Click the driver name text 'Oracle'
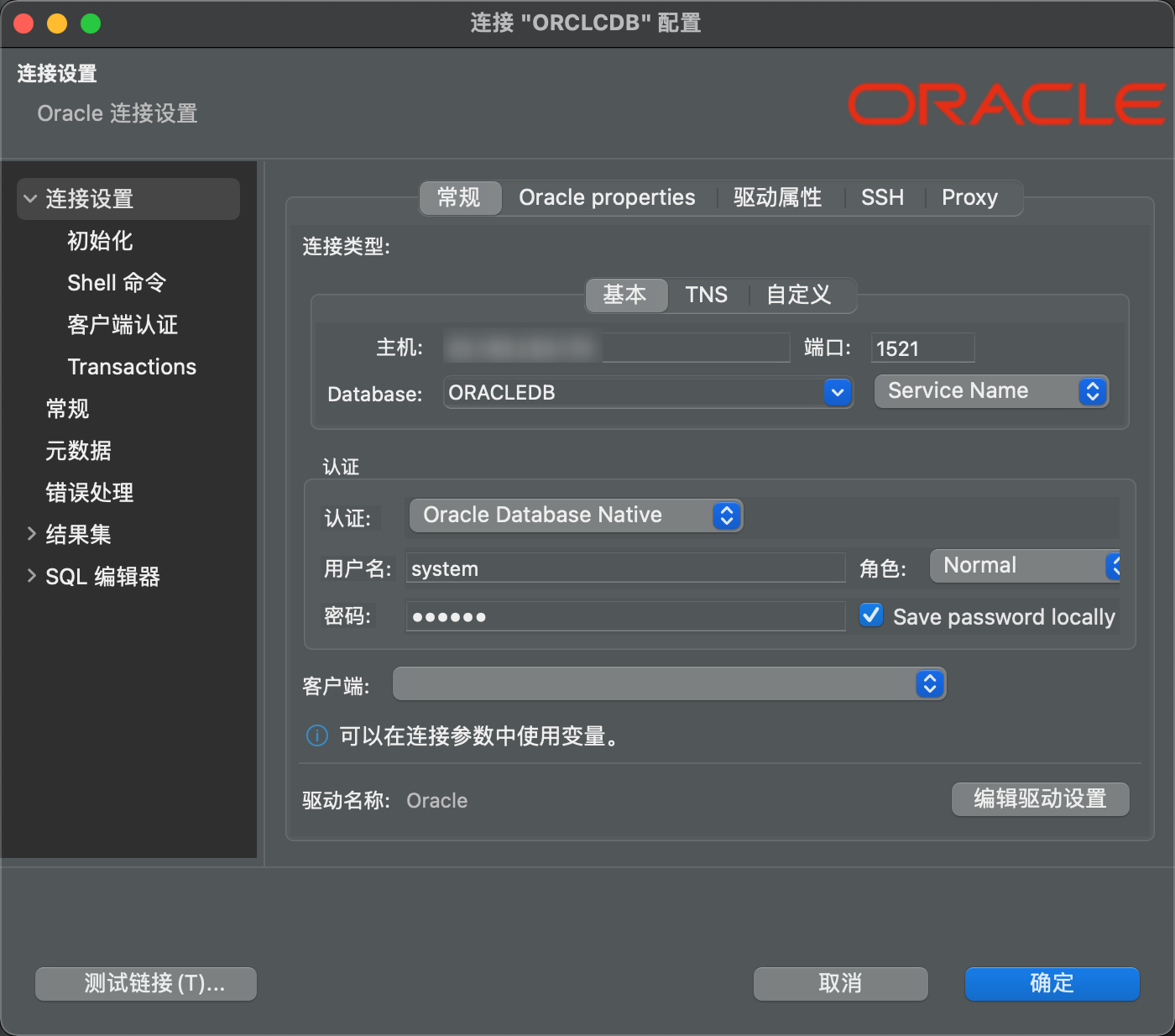The image size is (1175, 1036). [437, 801]
